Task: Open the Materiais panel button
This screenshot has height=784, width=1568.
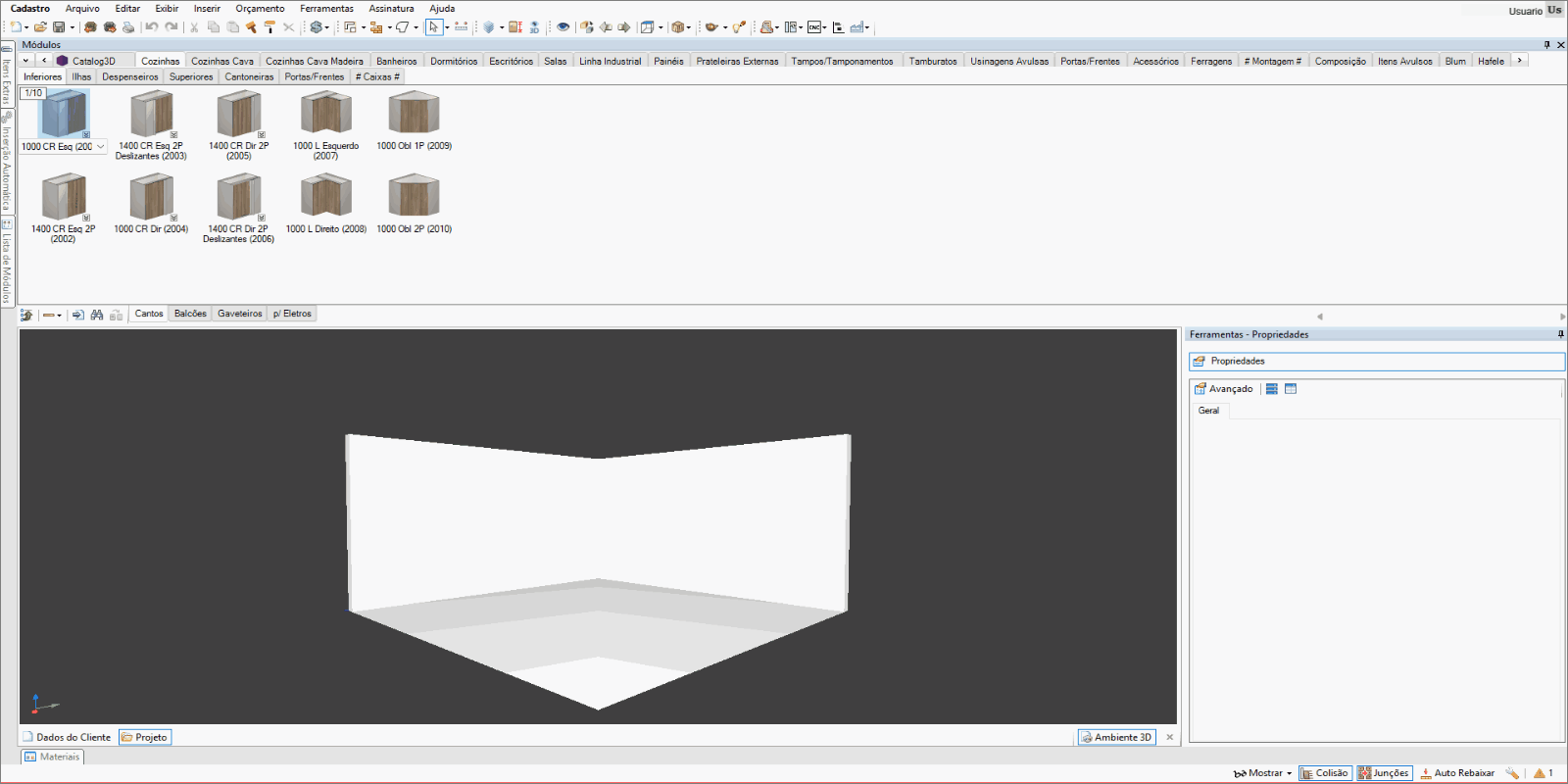Action: click(x=52, y=757)
